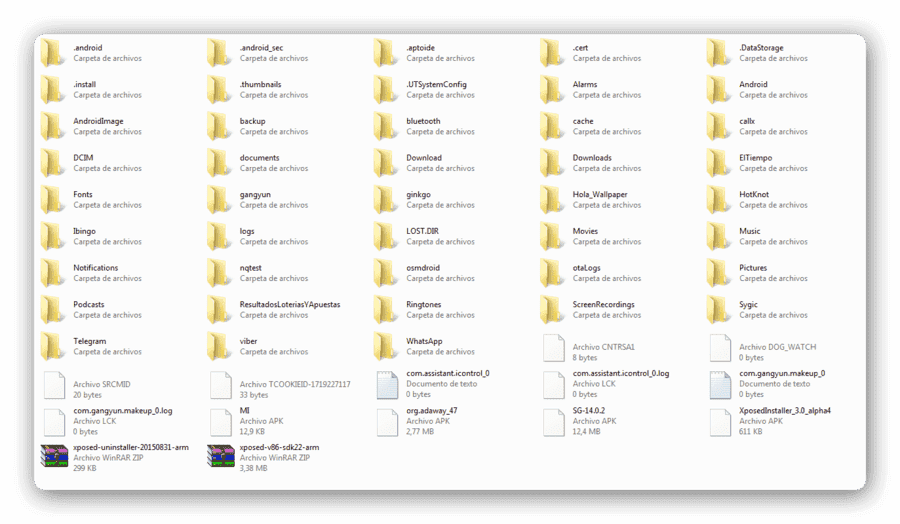The image size is (900, 524).
Task: Select the Music folder icon
Action: click(x=719, y=236)
